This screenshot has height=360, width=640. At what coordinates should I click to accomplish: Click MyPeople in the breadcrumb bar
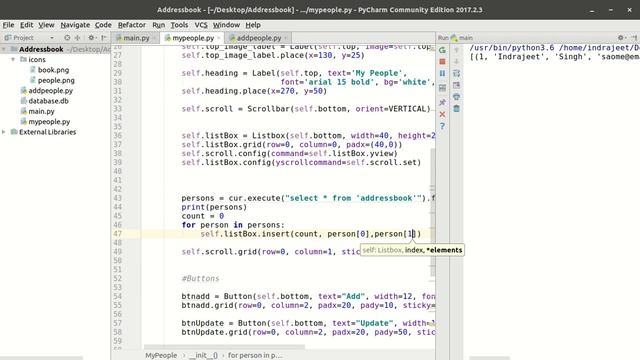(x=161, y=355)
